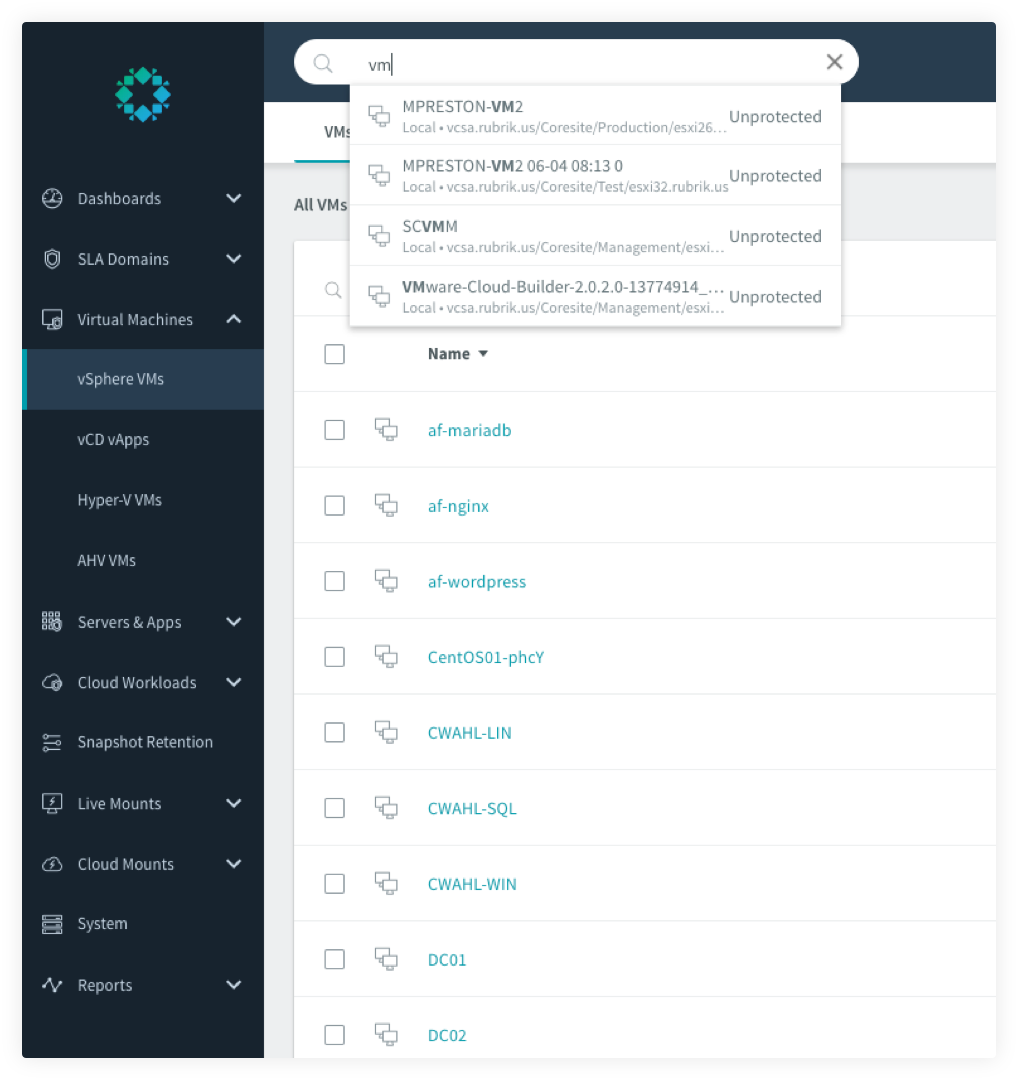Viewport: 1018px width, 1080px height.
Task: Click the VM icon next to af-wordpress
Action: coord(386,581)
